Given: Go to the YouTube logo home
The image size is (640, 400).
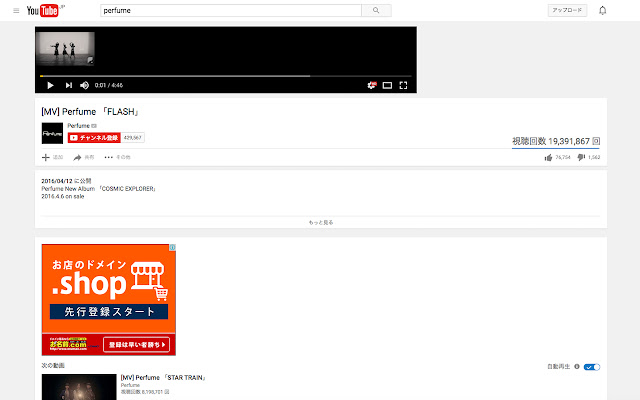Looking at the screenshot, I should pyautogui.click(x=45, y=11).
